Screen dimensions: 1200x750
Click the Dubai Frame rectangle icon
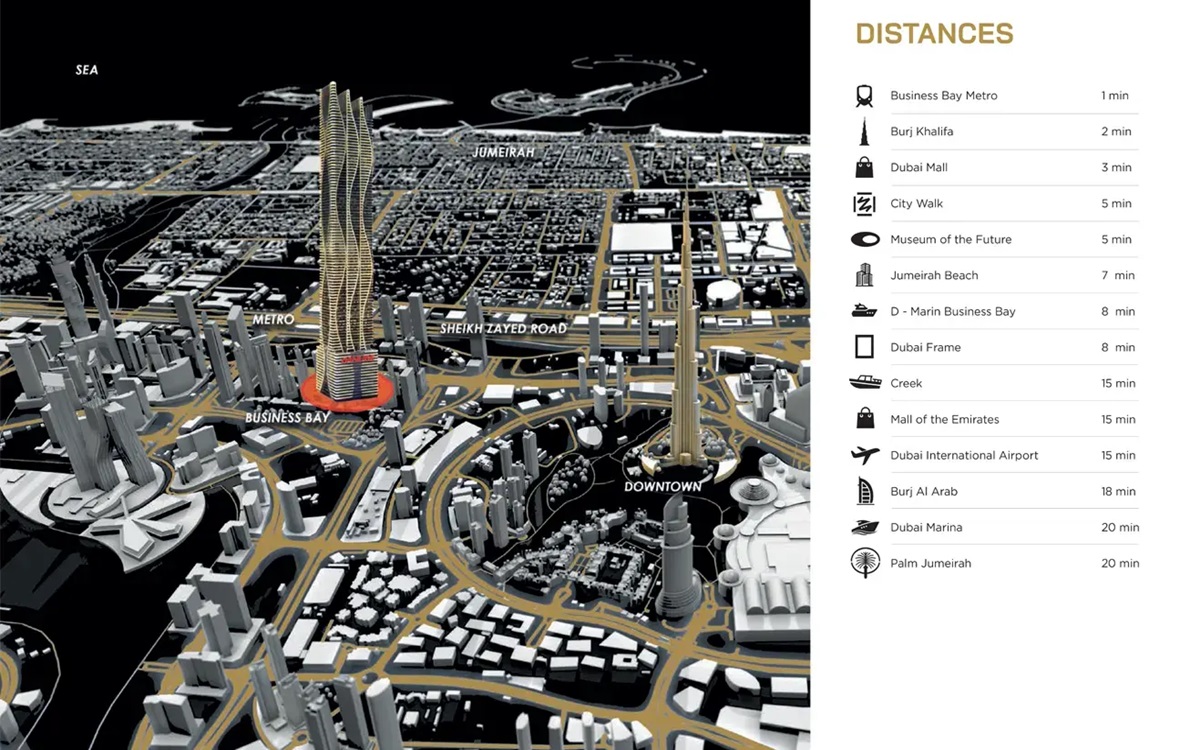[864, 348]
